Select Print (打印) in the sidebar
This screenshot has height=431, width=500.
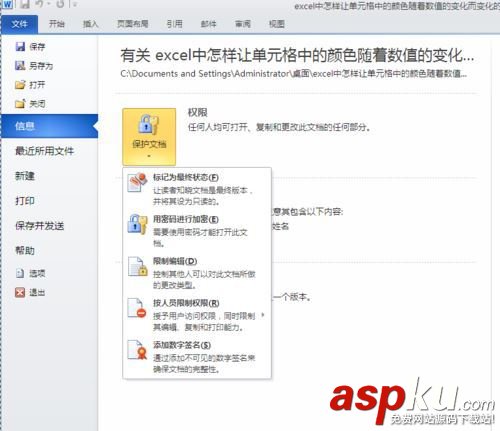click(25, 201)
